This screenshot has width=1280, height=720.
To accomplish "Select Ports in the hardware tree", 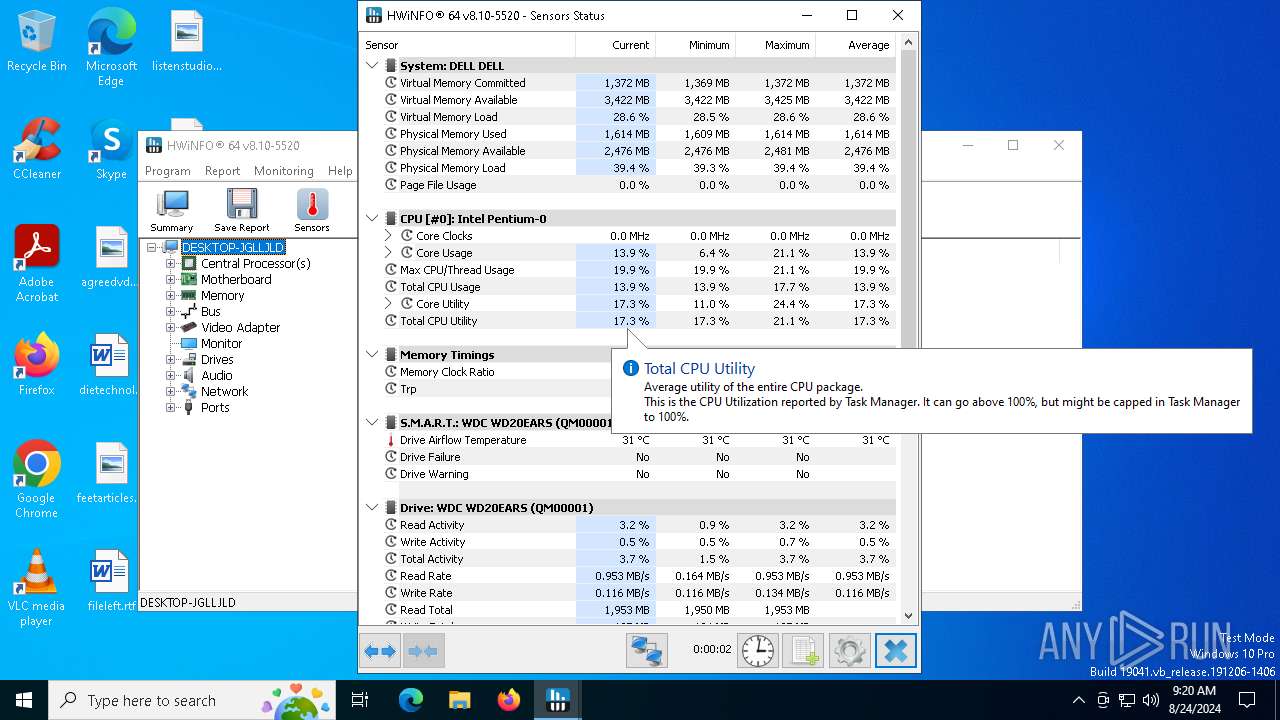I will click(x=214, y=408).
